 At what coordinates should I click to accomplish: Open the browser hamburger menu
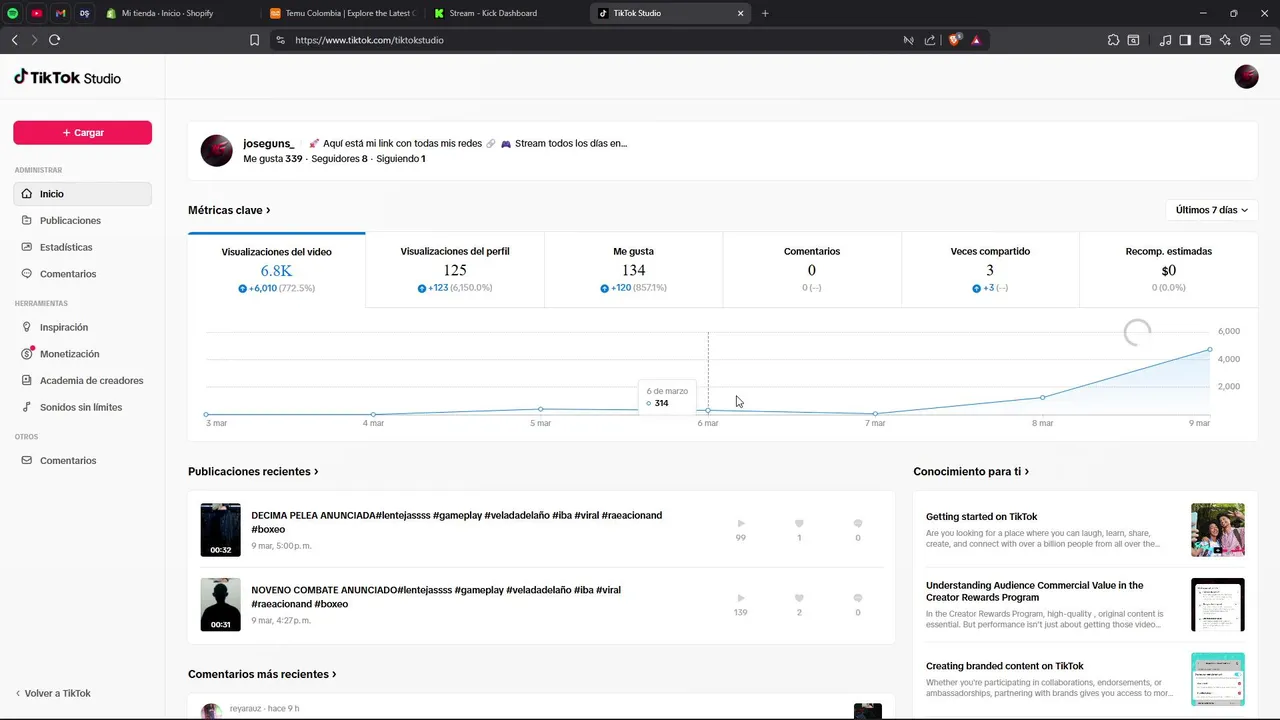[x=1265, y=40]
